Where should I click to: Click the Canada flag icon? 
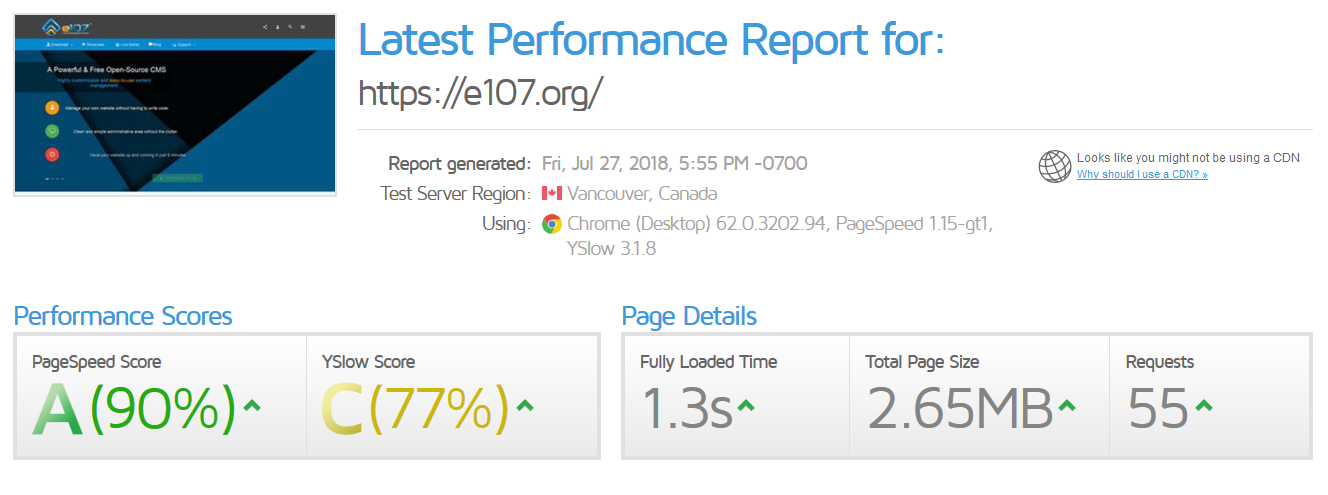coord(551,194)
